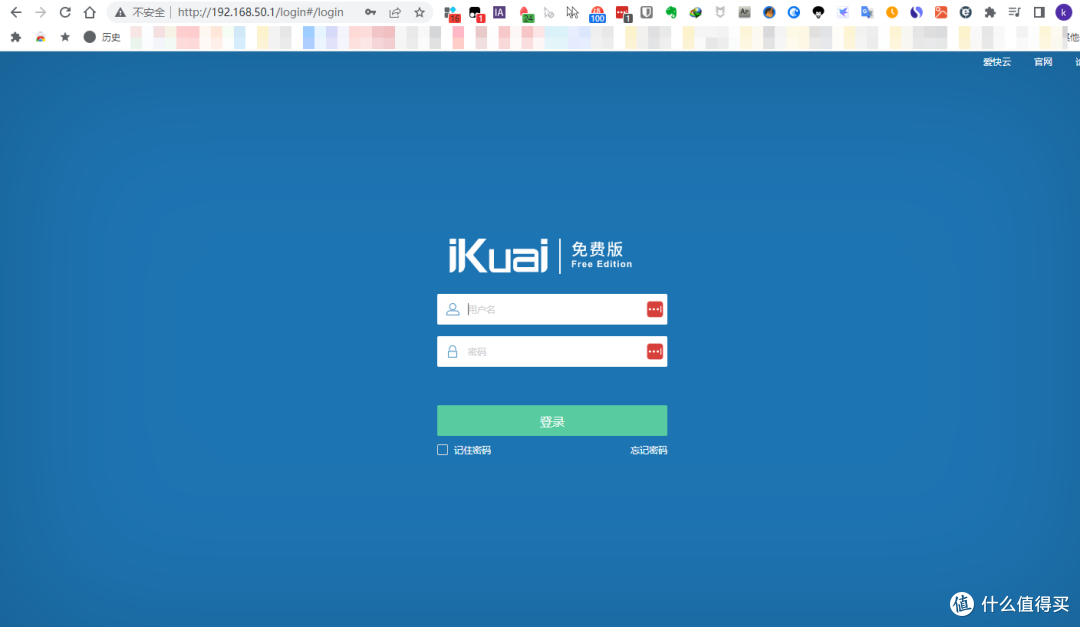Screen dimensions: 1080x627
Task: Click the red password manager icon in password field
Action: click(654, 351)
